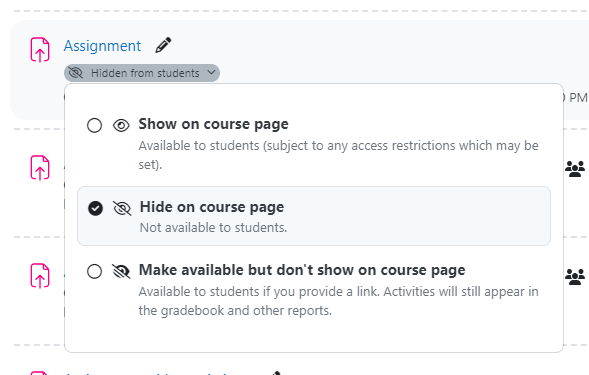The width and height of the screenshot is (589, 375).
Task: Click the pencil edit-title icon beside Assignment
Action: click(x=163, y=45)
